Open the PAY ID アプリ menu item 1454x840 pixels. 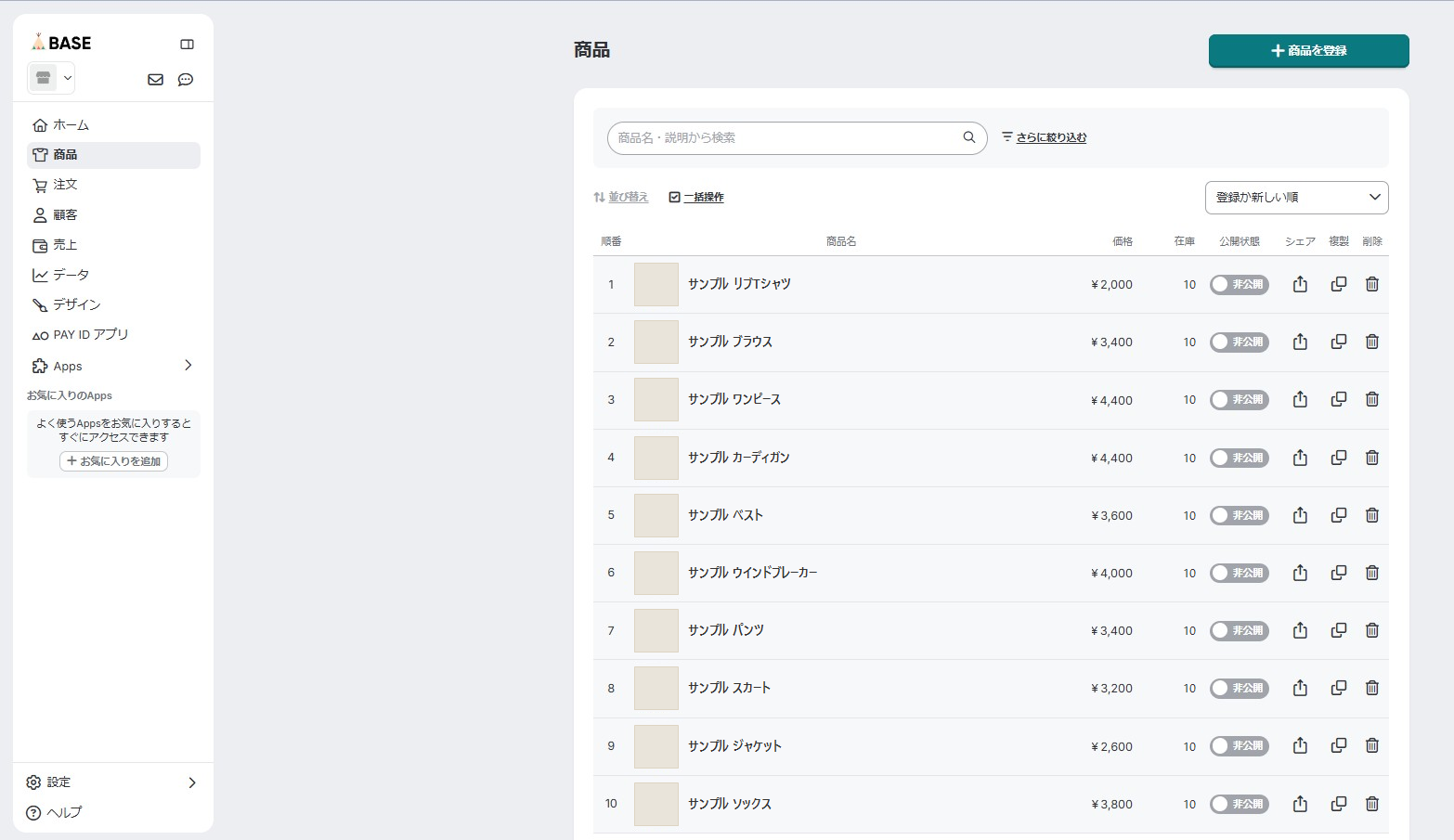[113, 334]
